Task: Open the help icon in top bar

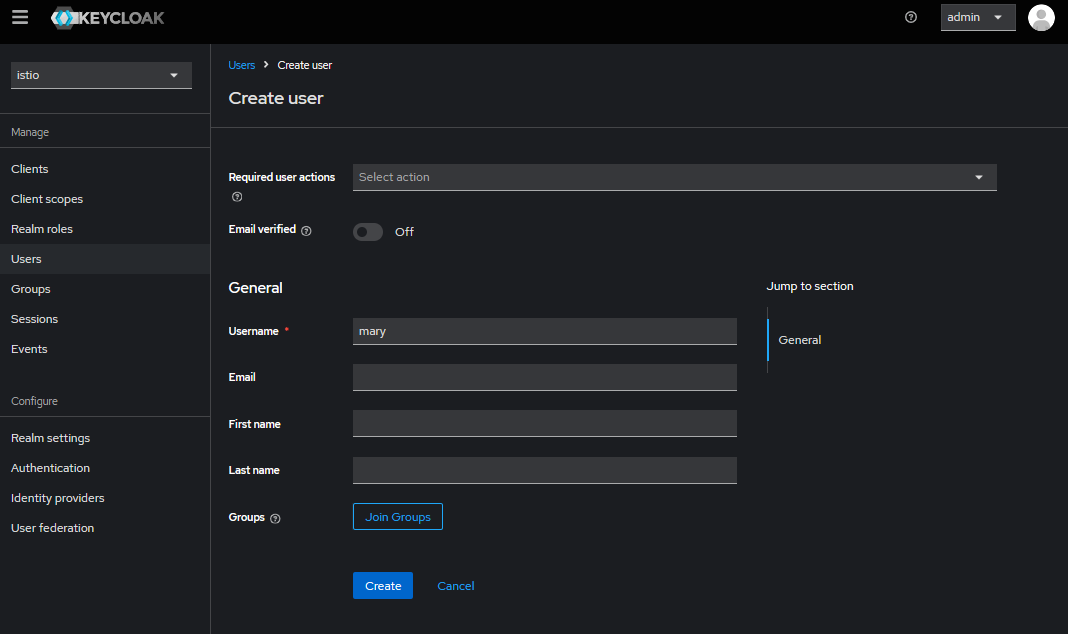Action: (x=911, y=17)
